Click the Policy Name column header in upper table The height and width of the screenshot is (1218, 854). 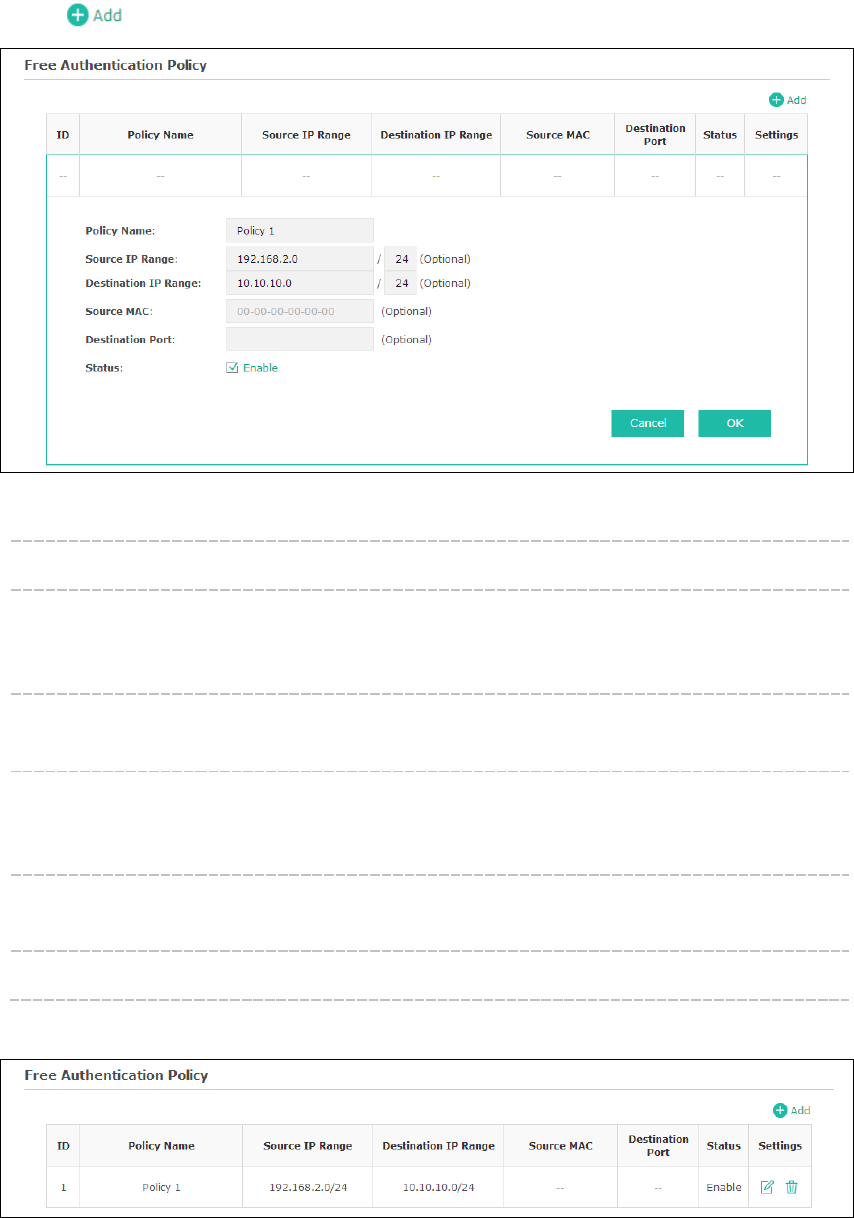(160, 135)
